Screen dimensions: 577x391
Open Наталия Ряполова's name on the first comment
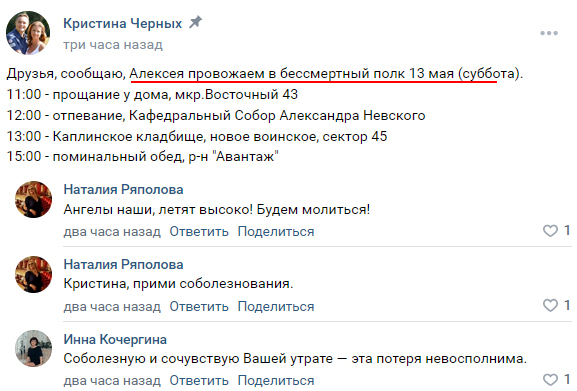[123, 189]
